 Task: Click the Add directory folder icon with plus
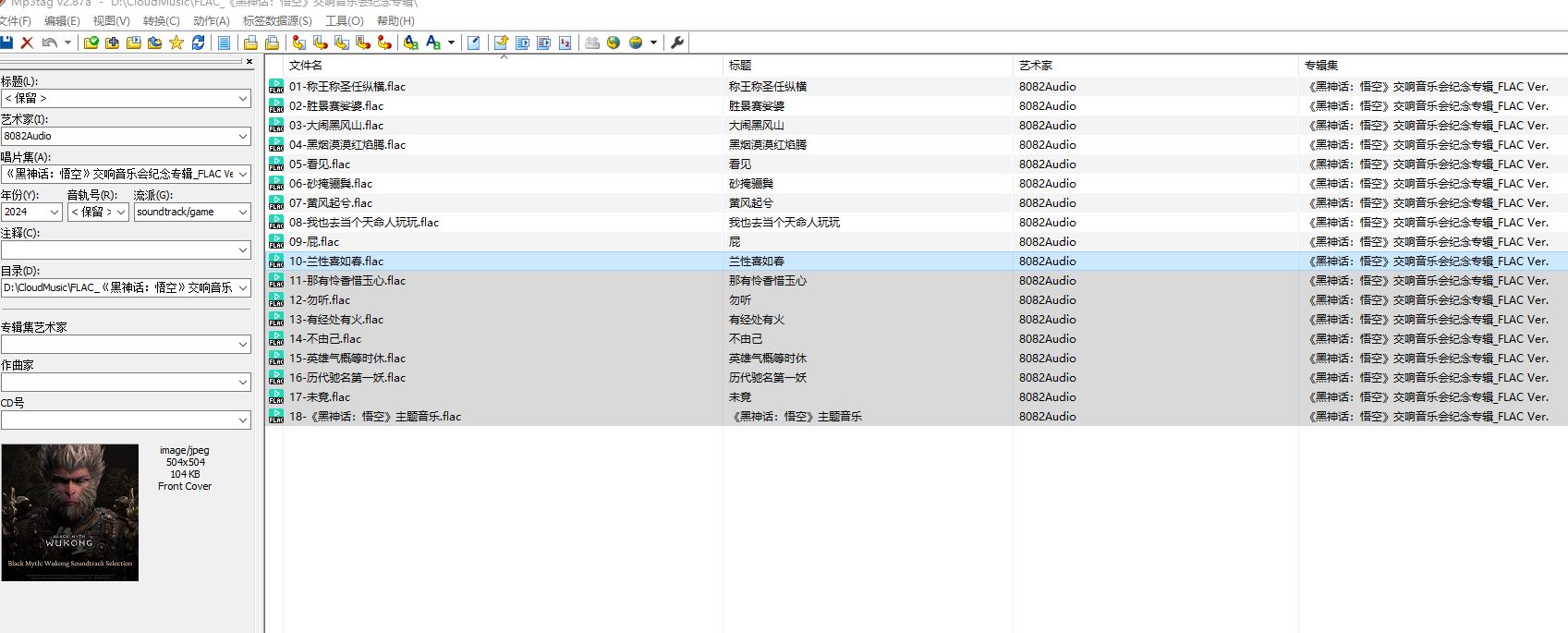pyautogui.click(x=112, y=43)
